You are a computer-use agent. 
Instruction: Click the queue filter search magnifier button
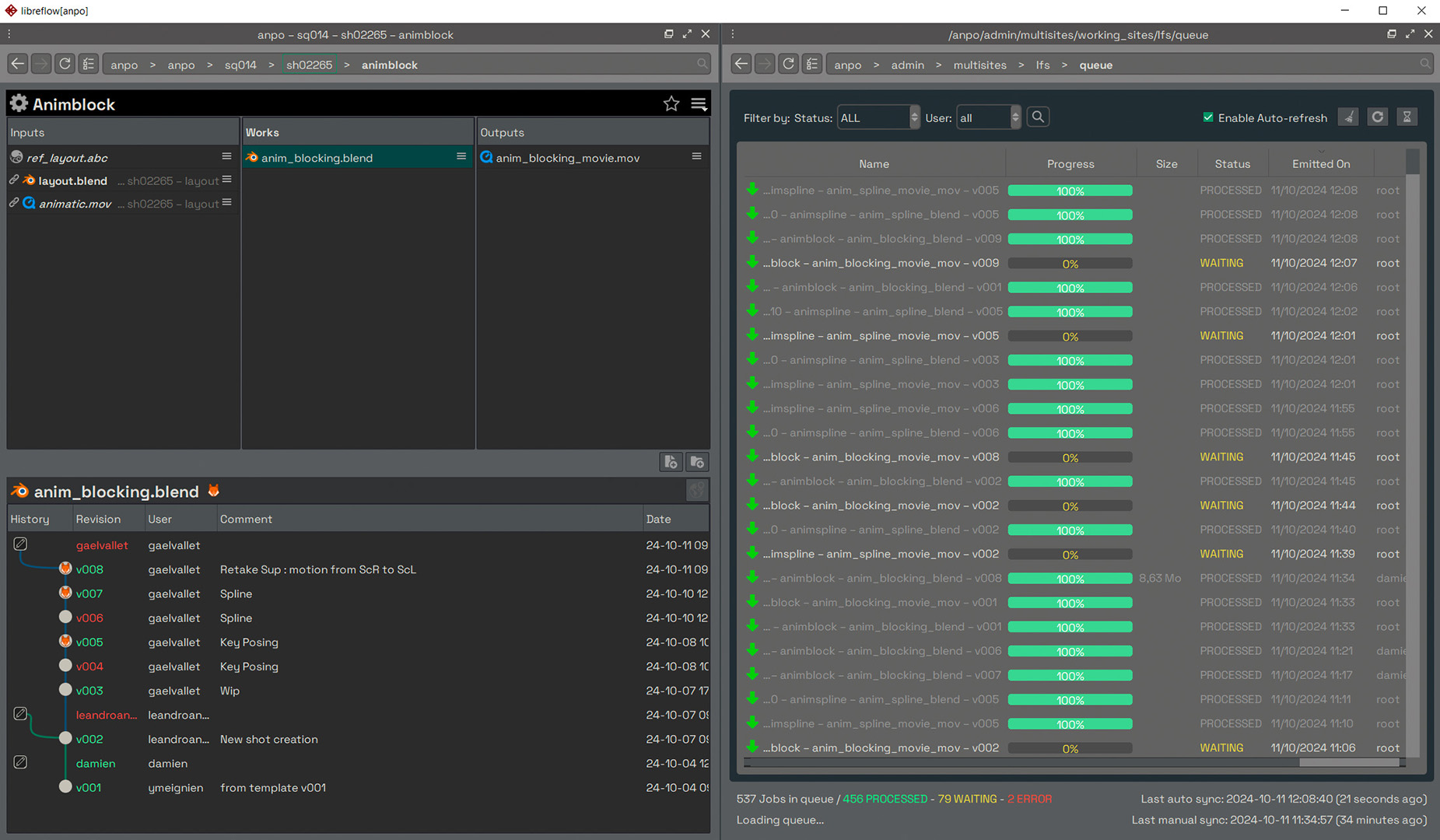(1038, 117)
